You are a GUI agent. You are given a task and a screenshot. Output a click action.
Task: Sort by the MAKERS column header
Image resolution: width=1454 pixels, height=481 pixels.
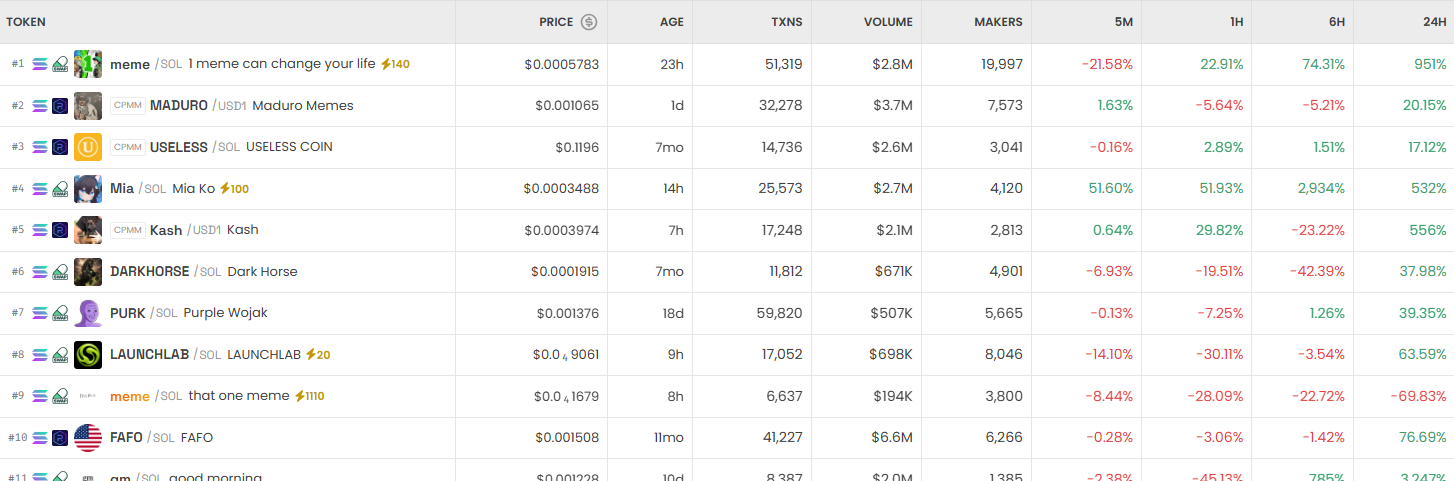click(x=998, y=22)
